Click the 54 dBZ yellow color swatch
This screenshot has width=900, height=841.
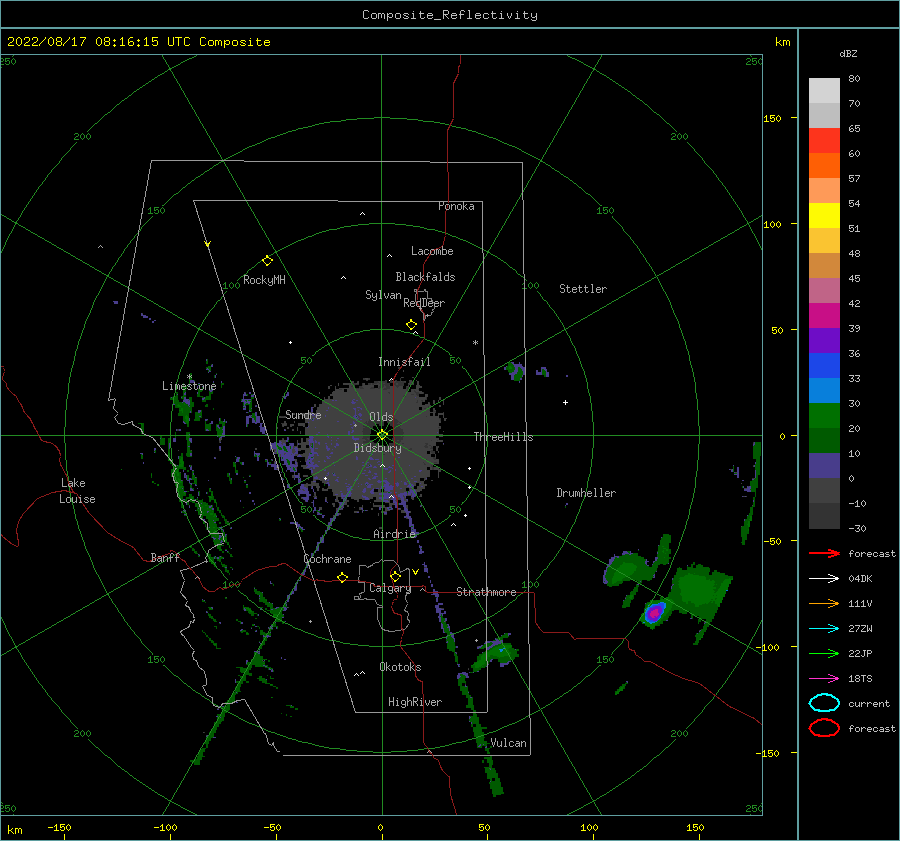(x=824, y=215)
